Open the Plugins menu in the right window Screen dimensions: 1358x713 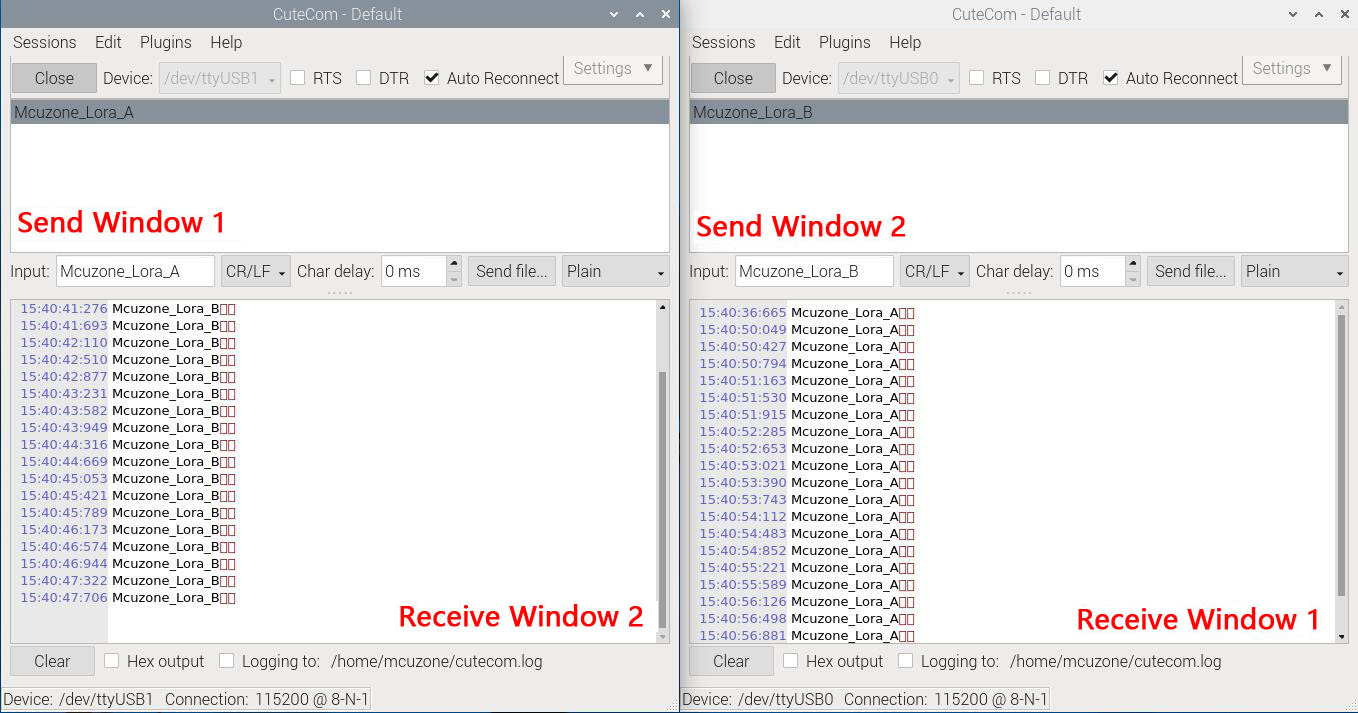[844, 42]
